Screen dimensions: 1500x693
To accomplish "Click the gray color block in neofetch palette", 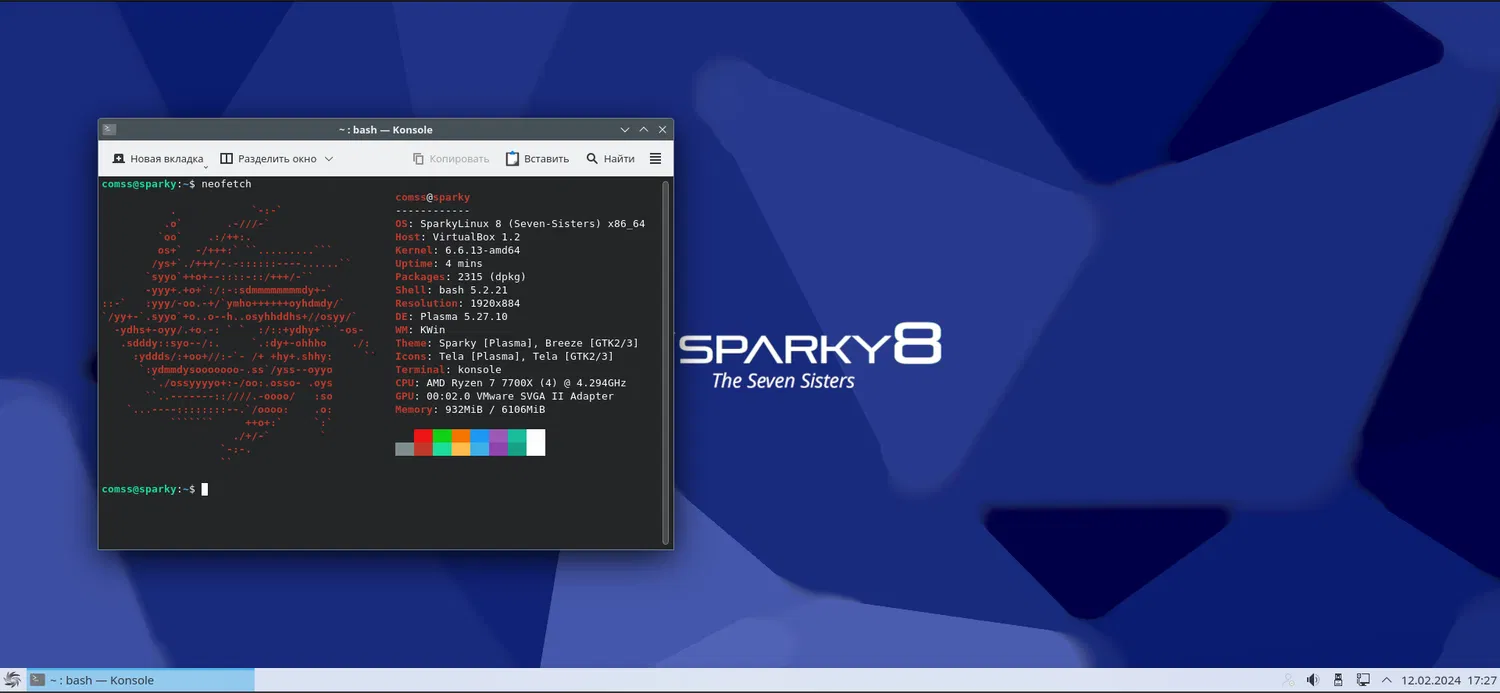I will pos(405,449).
